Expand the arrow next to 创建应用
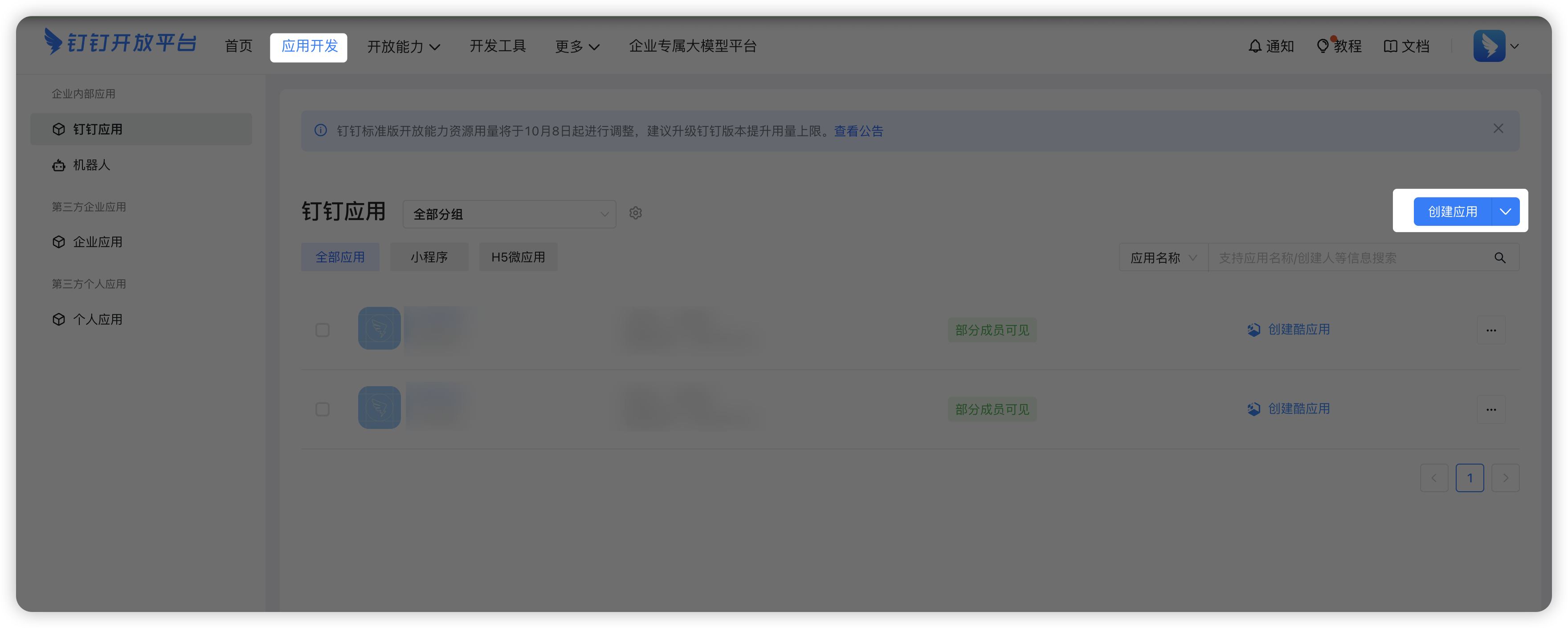Screen dimensions: 1568x628 [x=1505, y=212]
